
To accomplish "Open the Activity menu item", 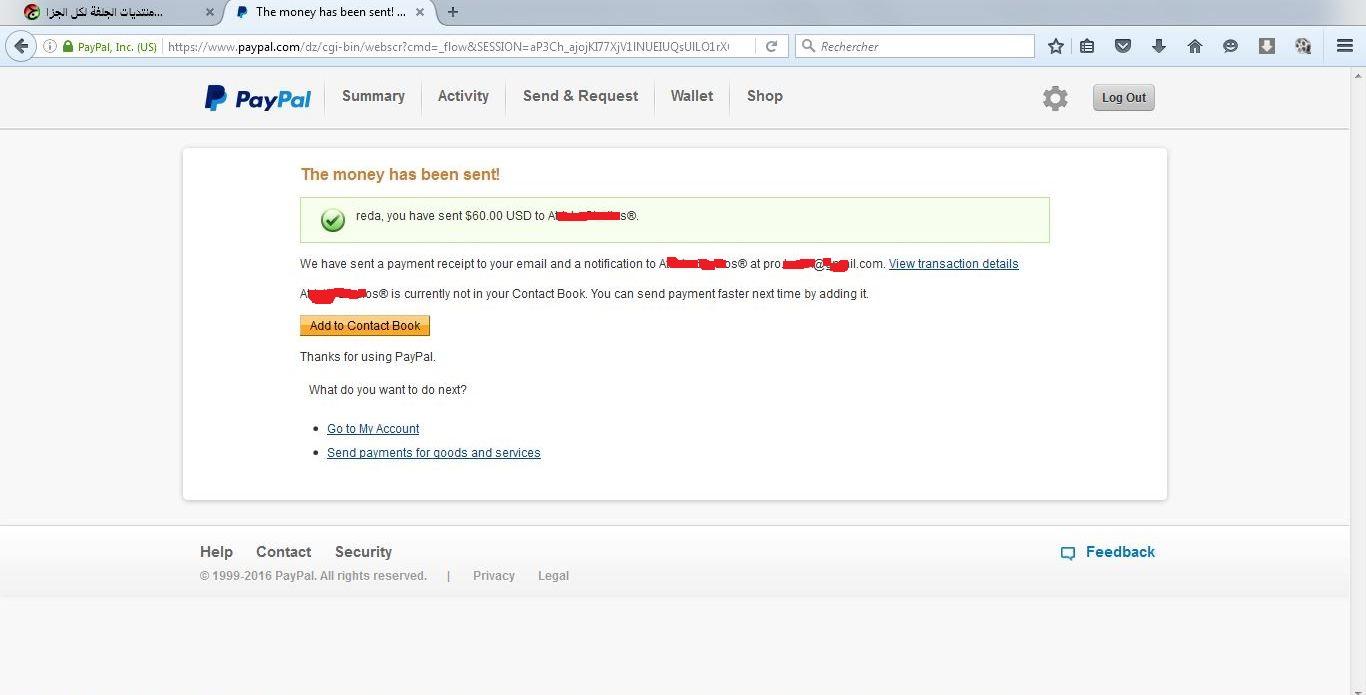I will (x=463, y=96).
